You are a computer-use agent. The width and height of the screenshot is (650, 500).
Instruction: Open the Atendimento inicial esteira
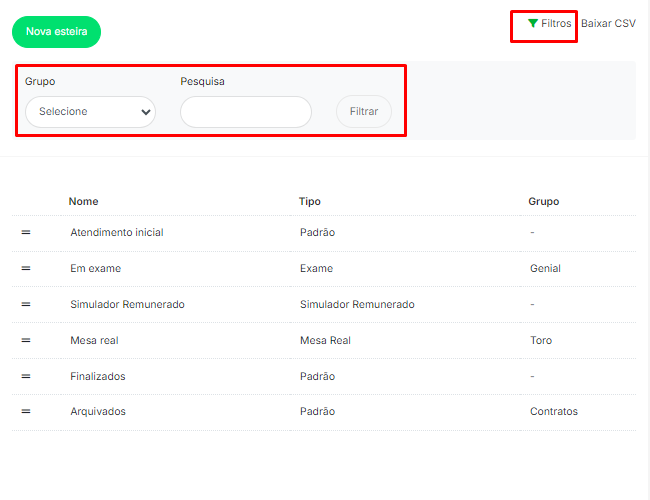coord(116,233)
